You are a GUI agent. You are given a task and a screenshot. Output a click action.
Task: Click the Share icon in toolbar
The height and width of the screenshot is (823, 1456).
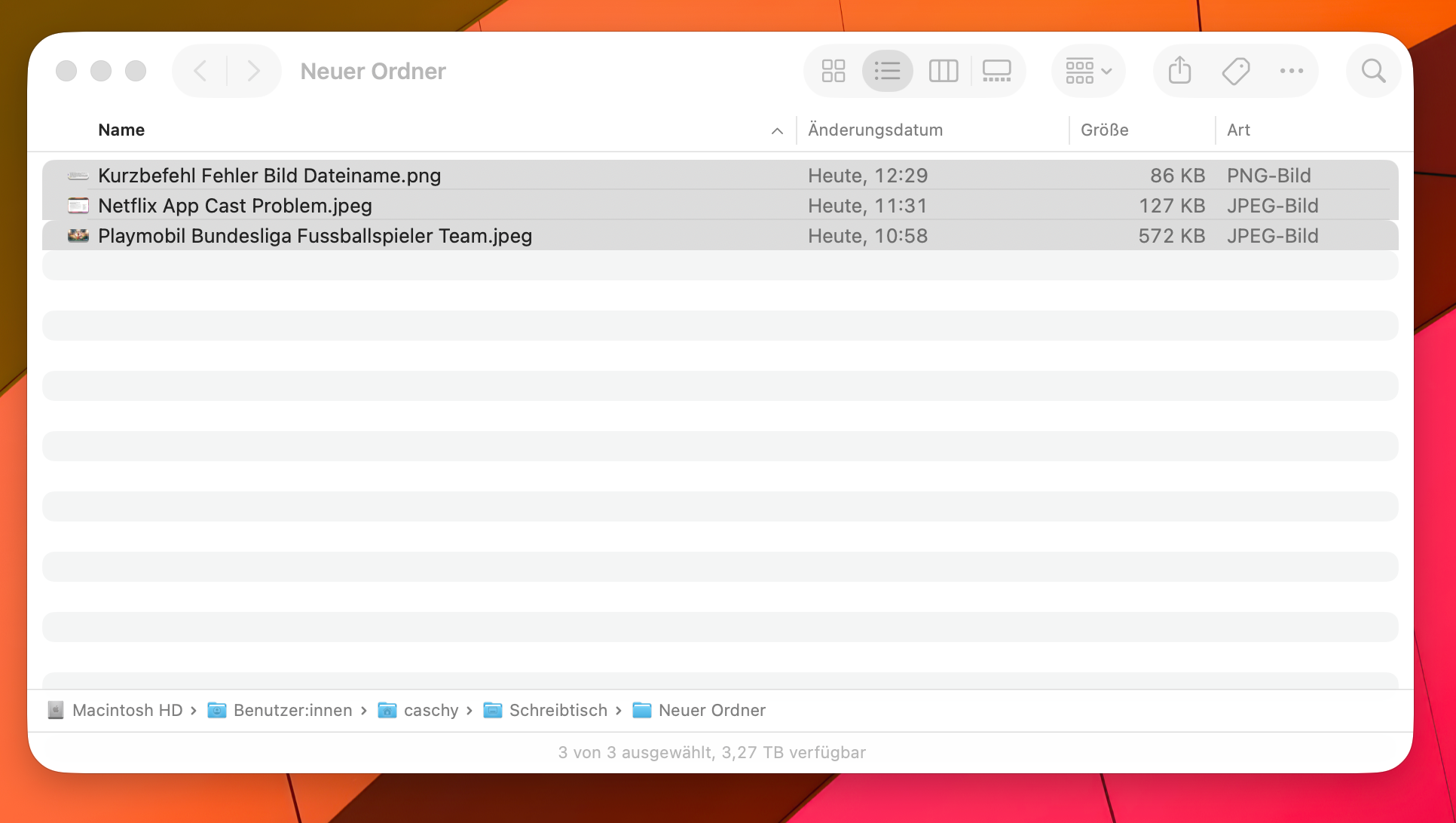1179,71
